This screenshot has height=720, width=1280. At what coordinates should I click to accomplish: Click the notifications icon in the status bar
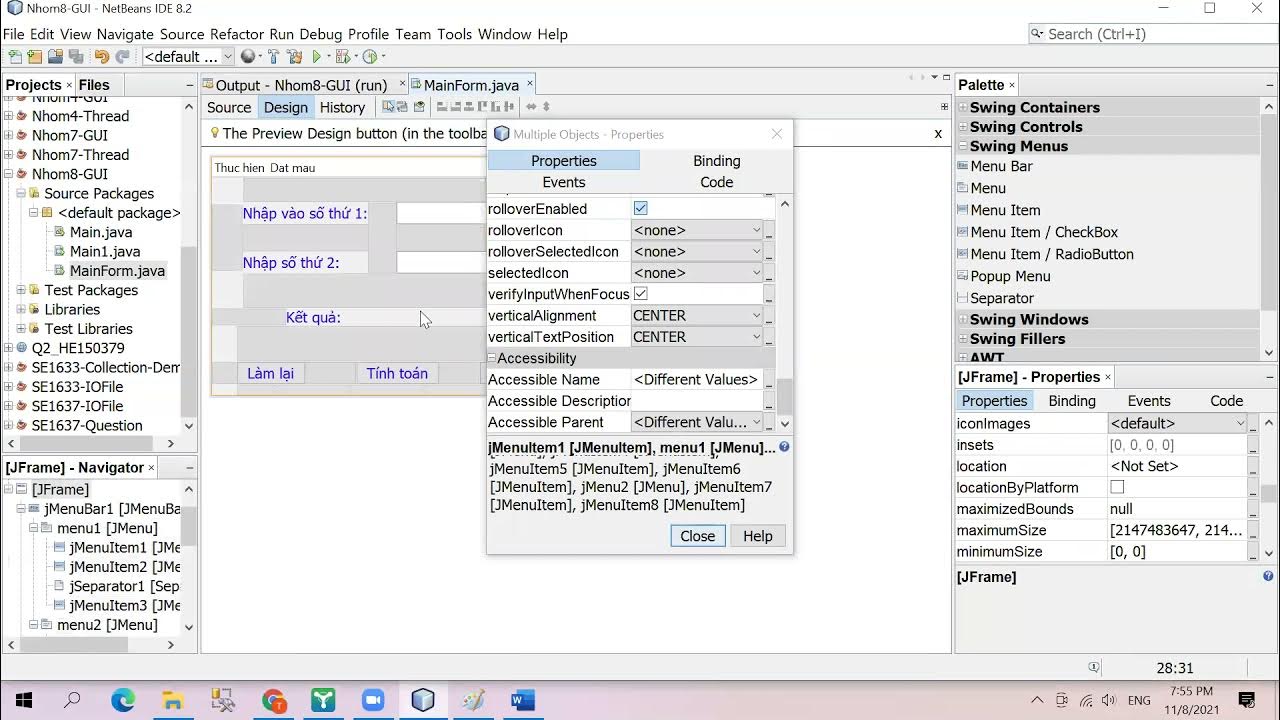[1094, 667]
